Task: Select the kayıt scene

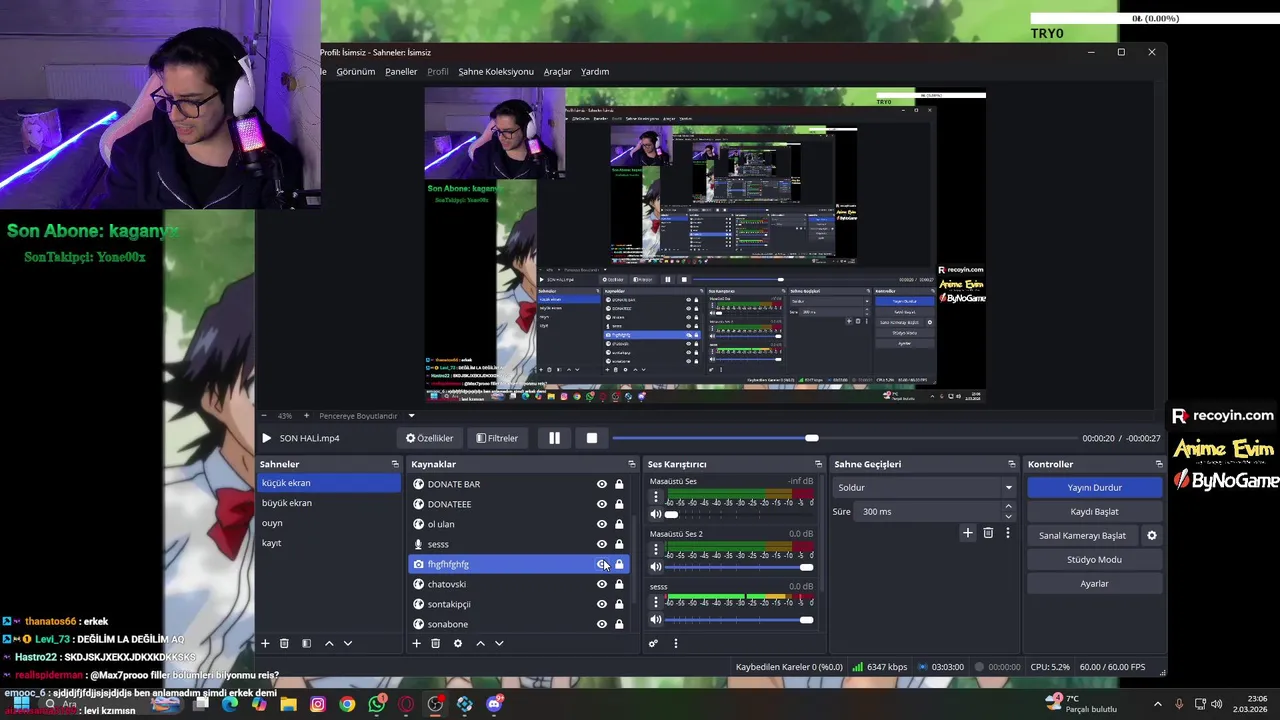Action: pyautogui.click(x=329, y=543)
